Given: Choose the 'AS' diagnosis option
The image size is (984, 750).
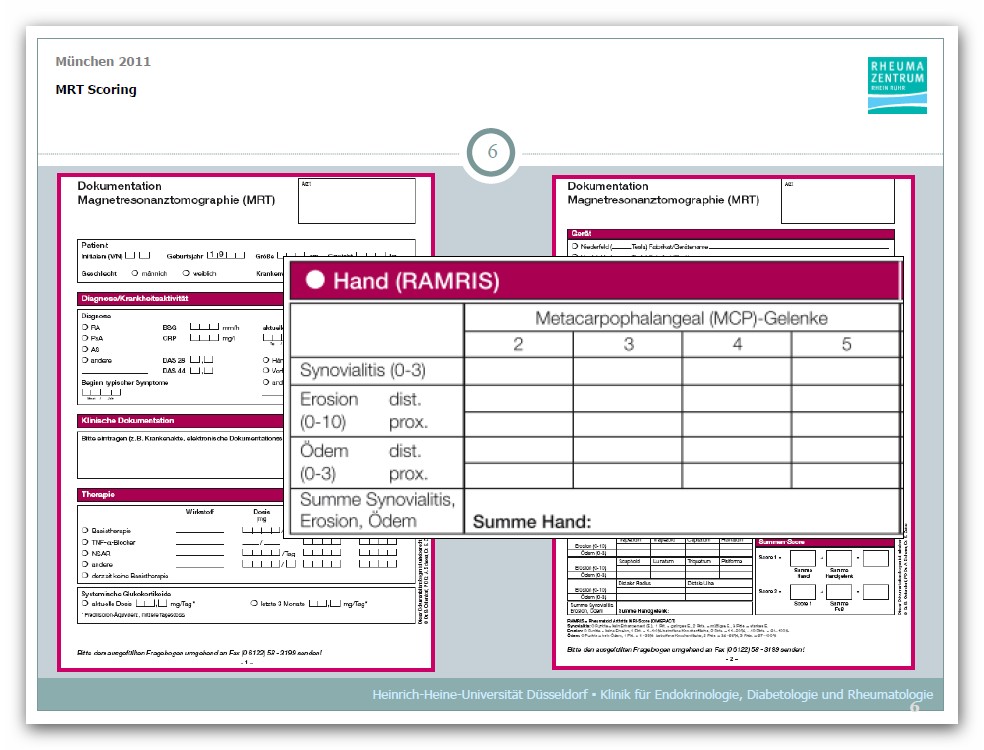Looking at the screenshot, I should pyautogui.click(x=85, y=349).
